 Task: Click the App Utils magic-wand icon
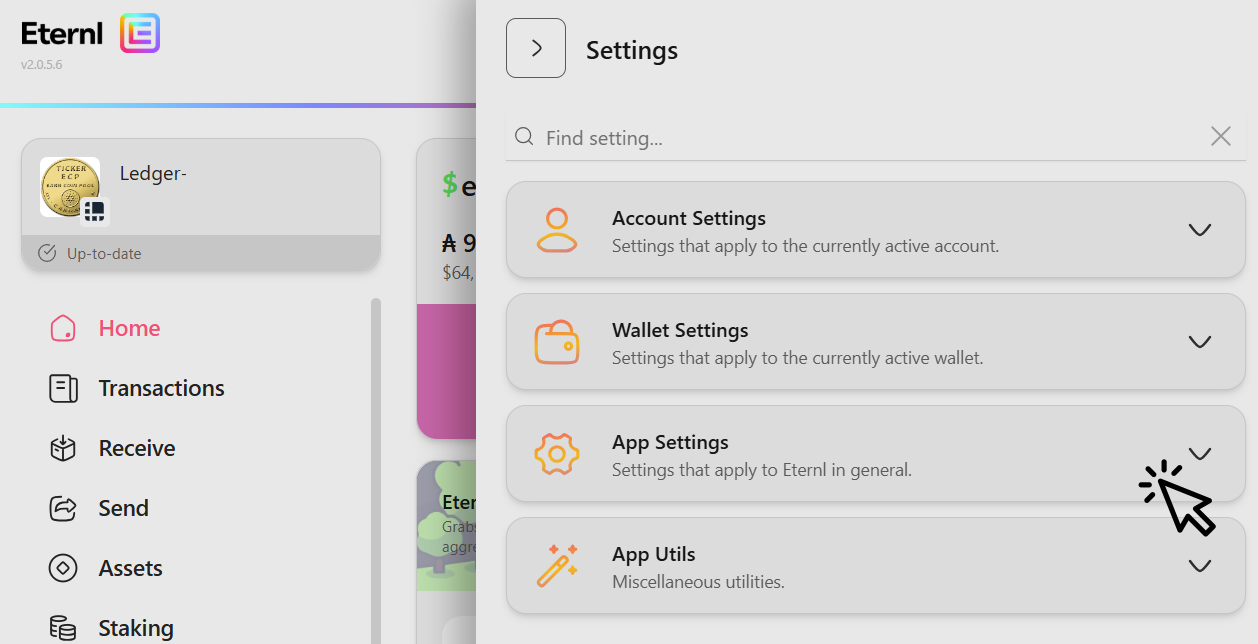557,565
